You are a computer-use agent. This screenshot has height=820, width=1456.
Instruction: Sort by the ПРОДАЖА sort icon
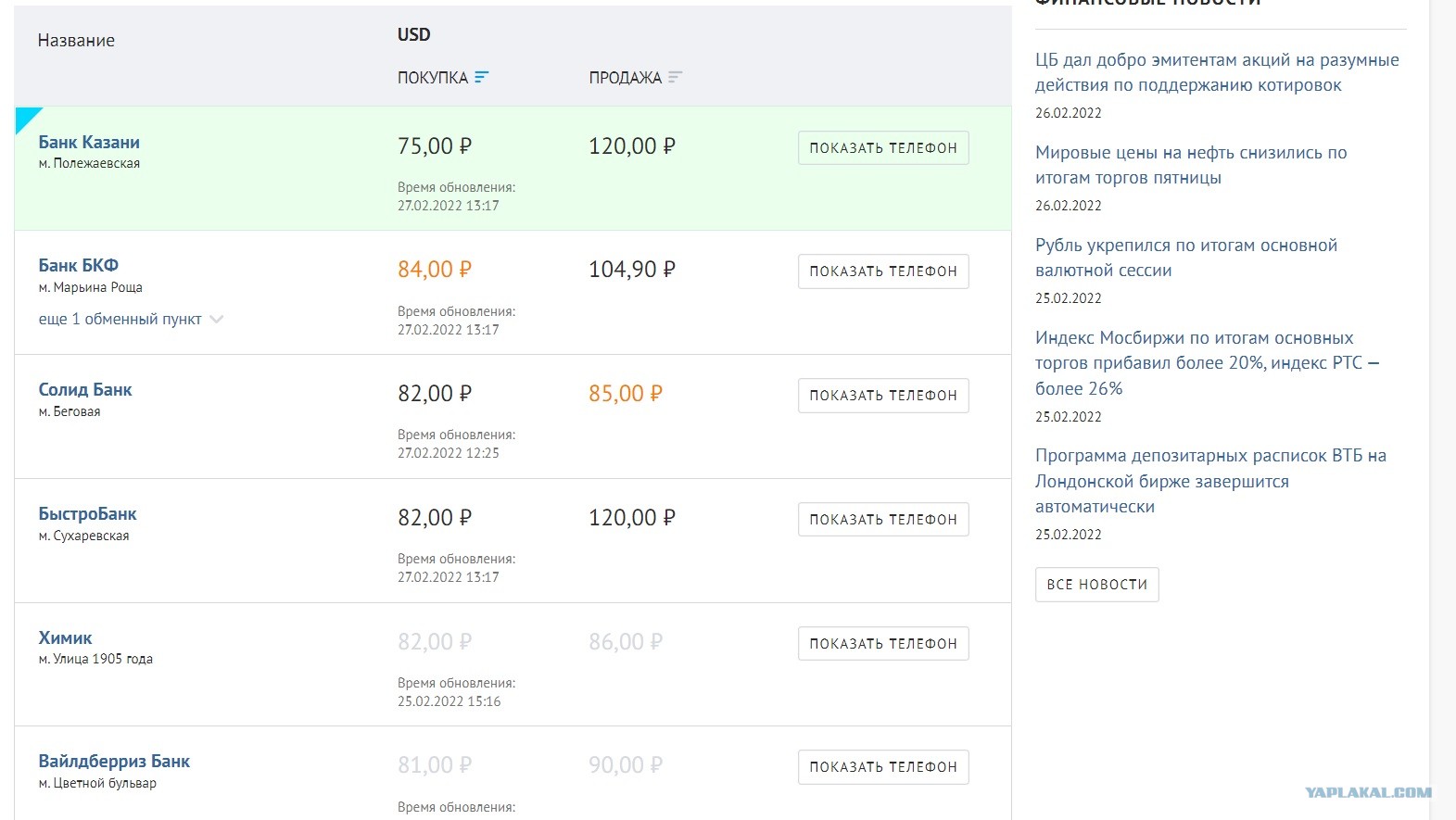point(675,78)
